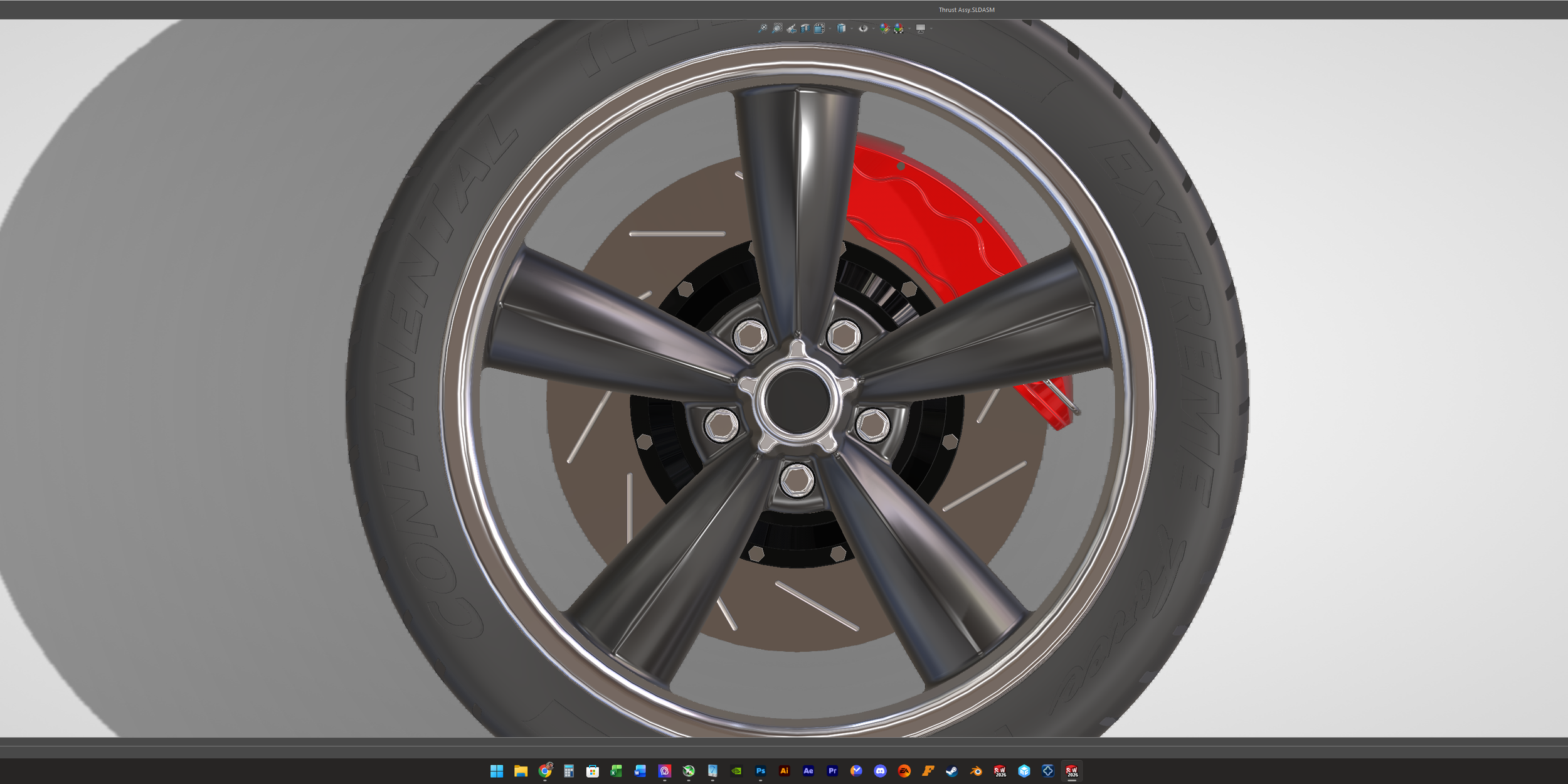The image size is (1568, 784).
Task: Click the Zoom to Fit icon
Action: click(763, 28)
